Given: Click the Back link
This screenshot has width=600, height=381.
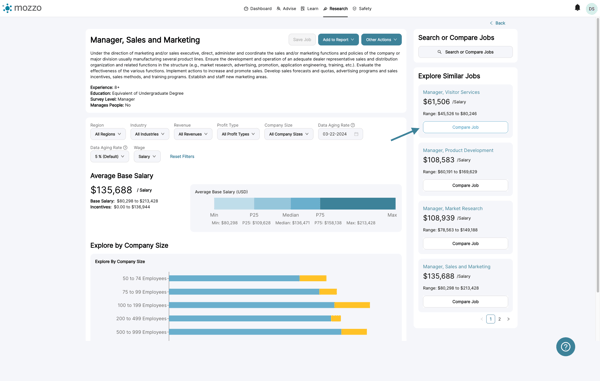Looking at the screenshot, I should (498, 23).
